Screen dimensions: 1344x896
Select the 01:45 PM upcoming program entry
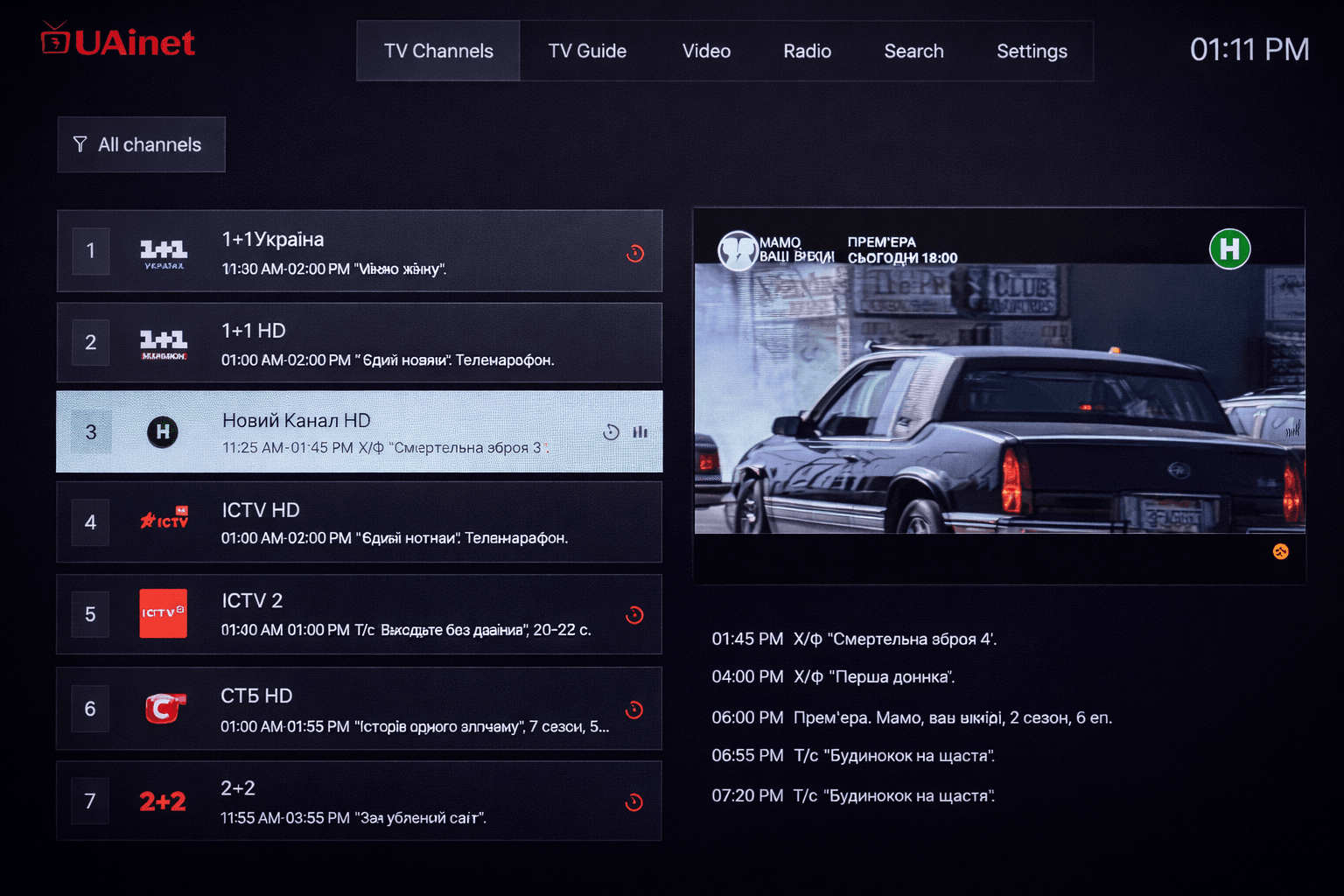(x=854, y=639)
